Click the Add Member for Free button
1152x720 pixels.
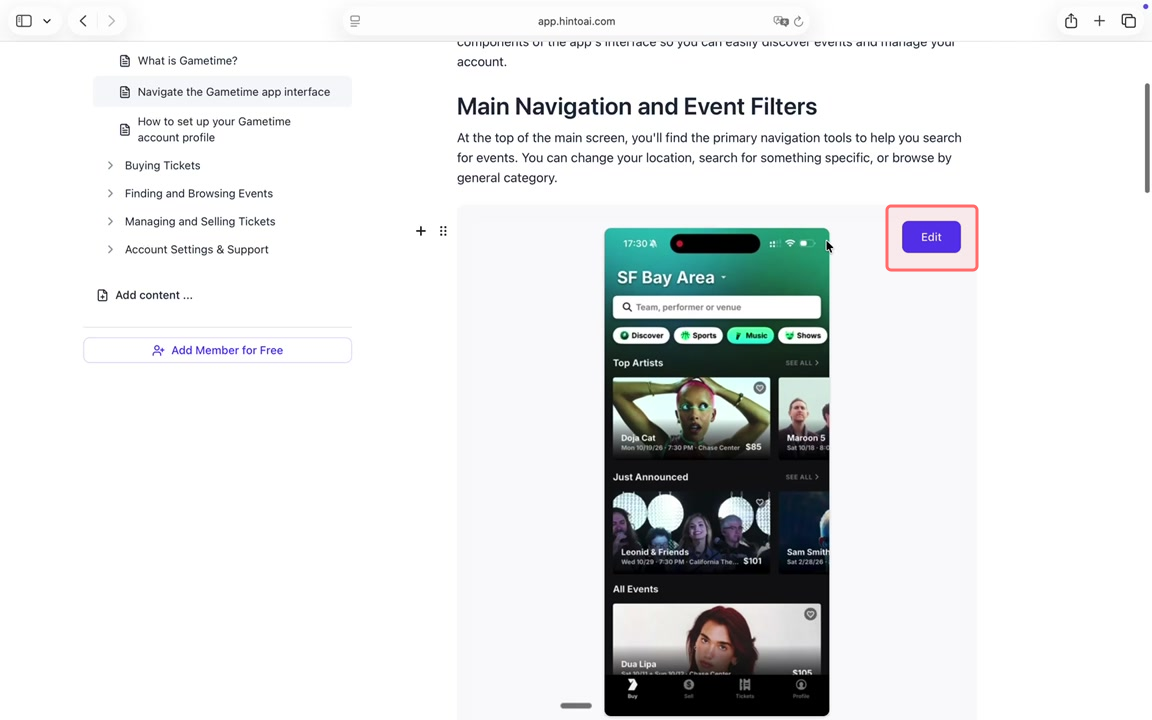click(217, 350)
